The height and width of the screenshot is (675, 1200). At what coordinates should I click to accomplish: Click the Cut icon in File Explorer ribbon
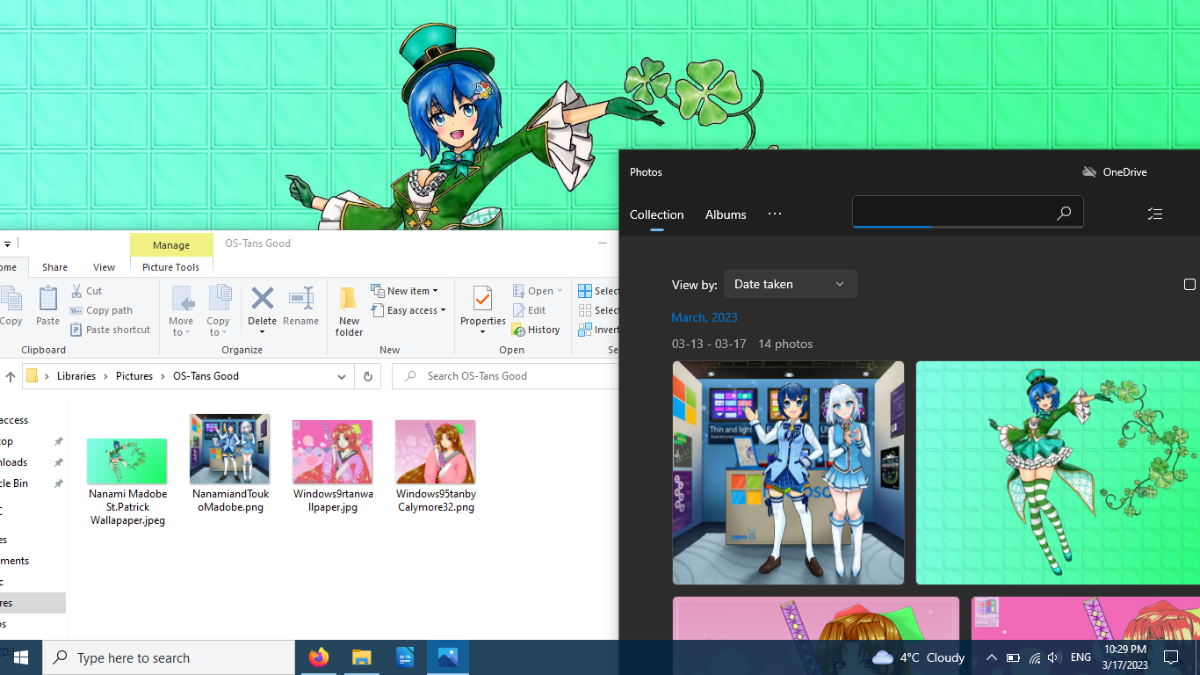(x=77, y=291)
